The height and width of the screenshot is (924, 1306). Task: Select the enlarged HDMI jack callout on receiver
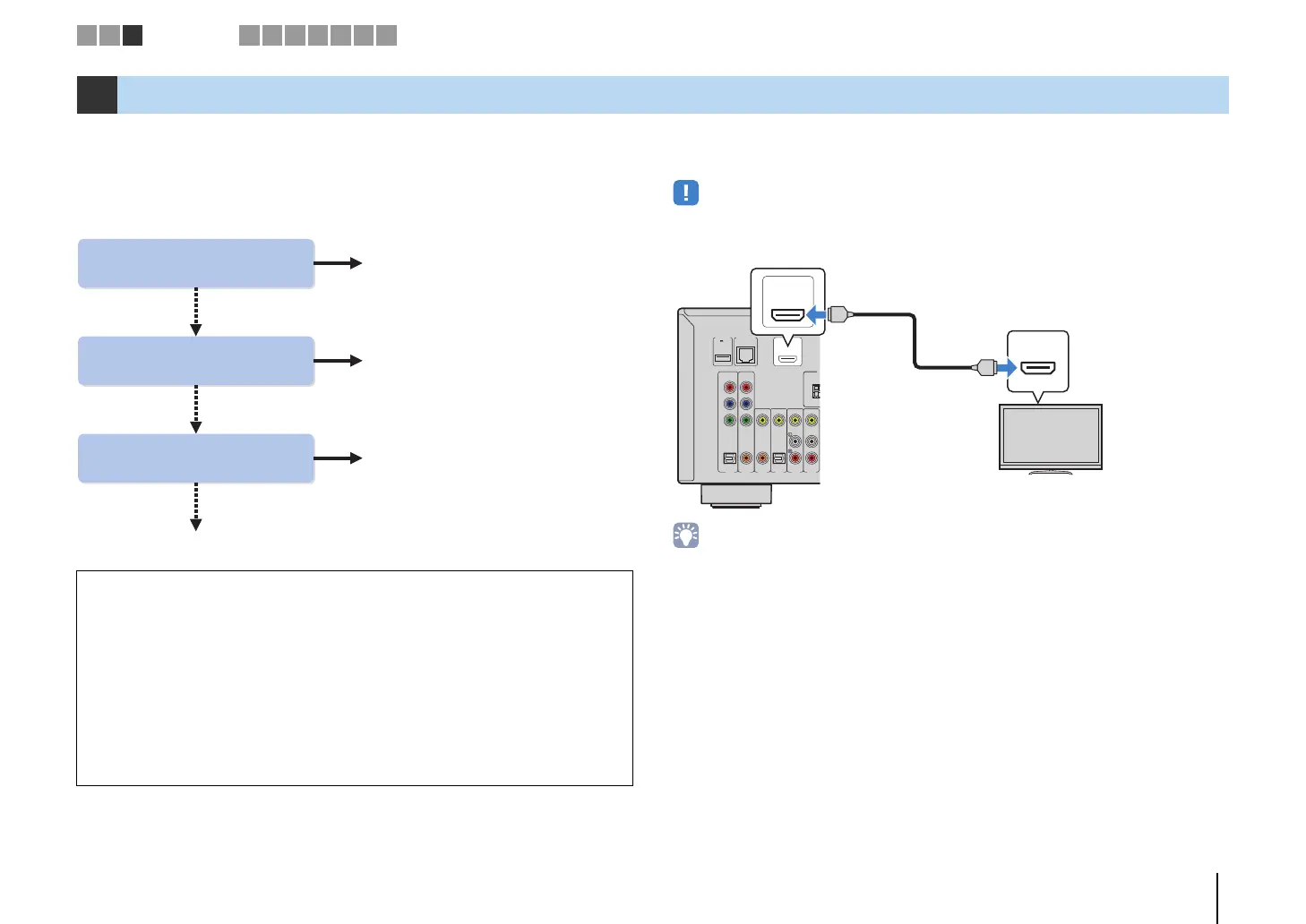point(787,302)
